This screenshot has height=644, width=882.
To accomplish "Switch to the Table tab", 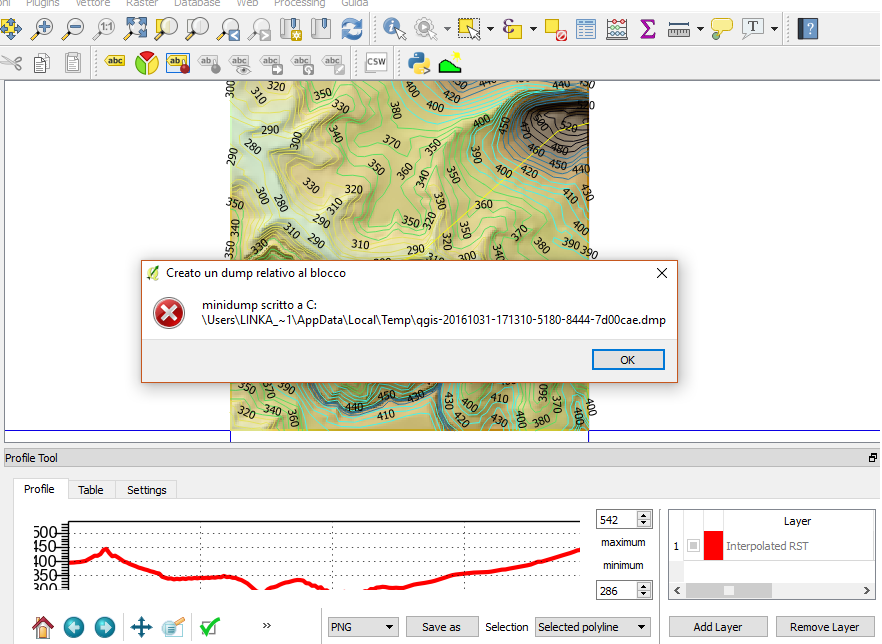I will (91, 490).
